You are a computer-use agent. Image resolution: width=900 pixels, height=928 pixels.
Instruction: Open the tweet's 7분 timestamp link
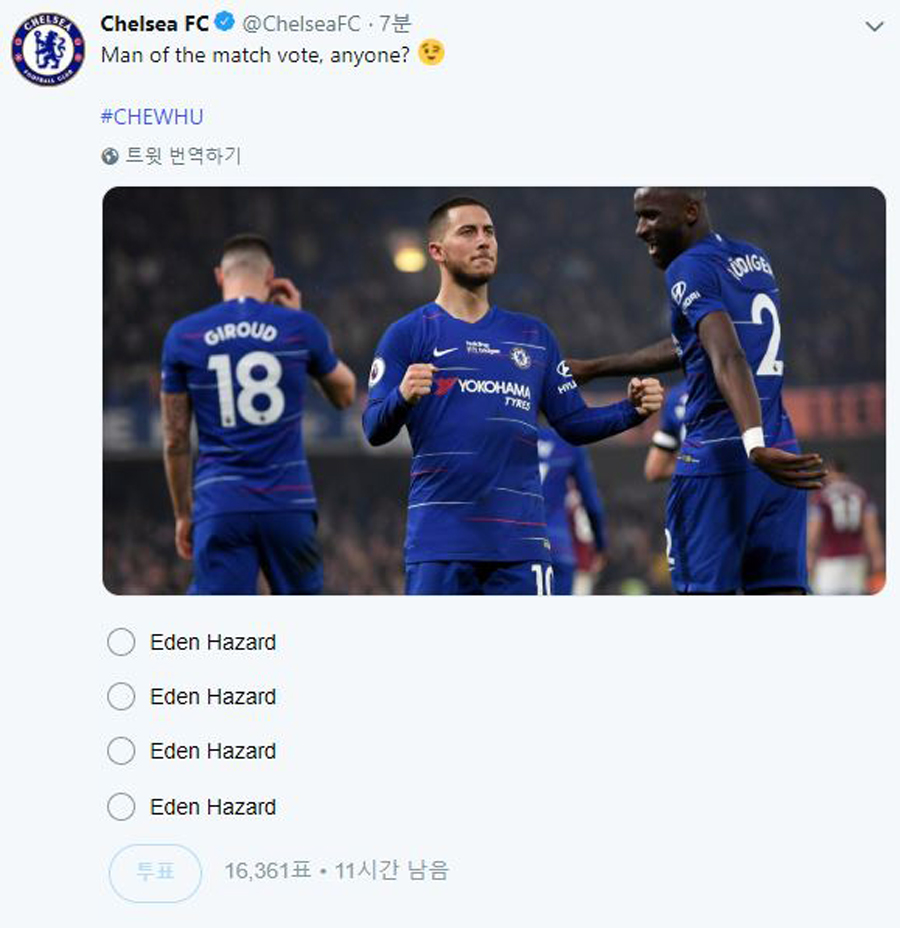tap(395, 24)
